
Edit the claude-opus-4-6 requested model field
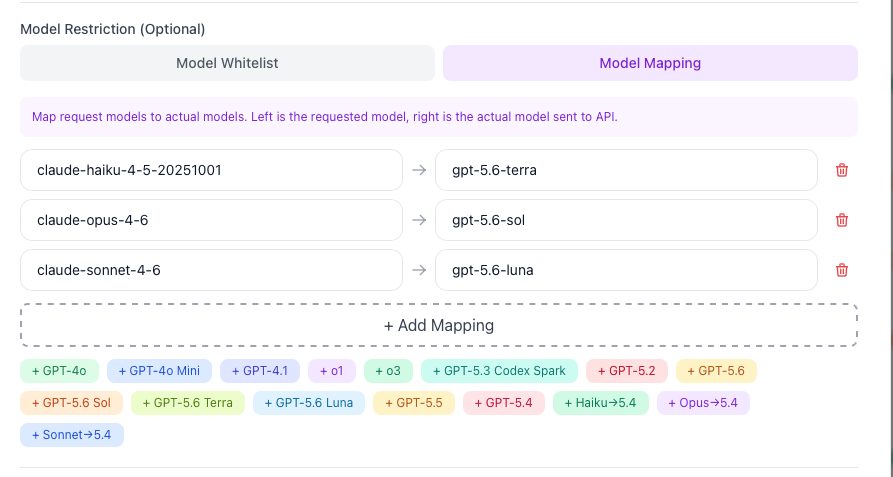[211, 220]
